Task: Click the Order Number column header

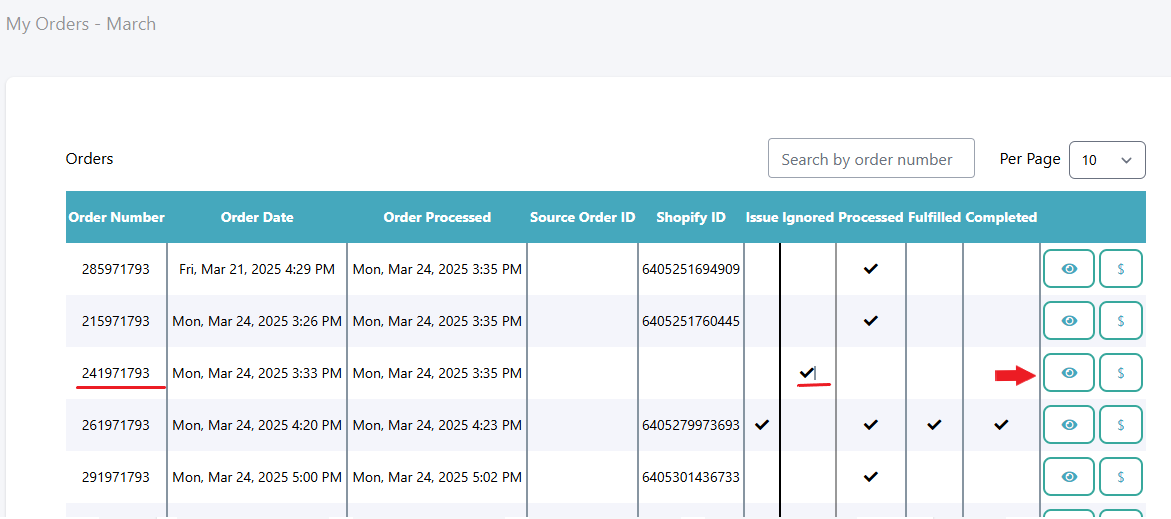Action: click(x=117, y=217)
